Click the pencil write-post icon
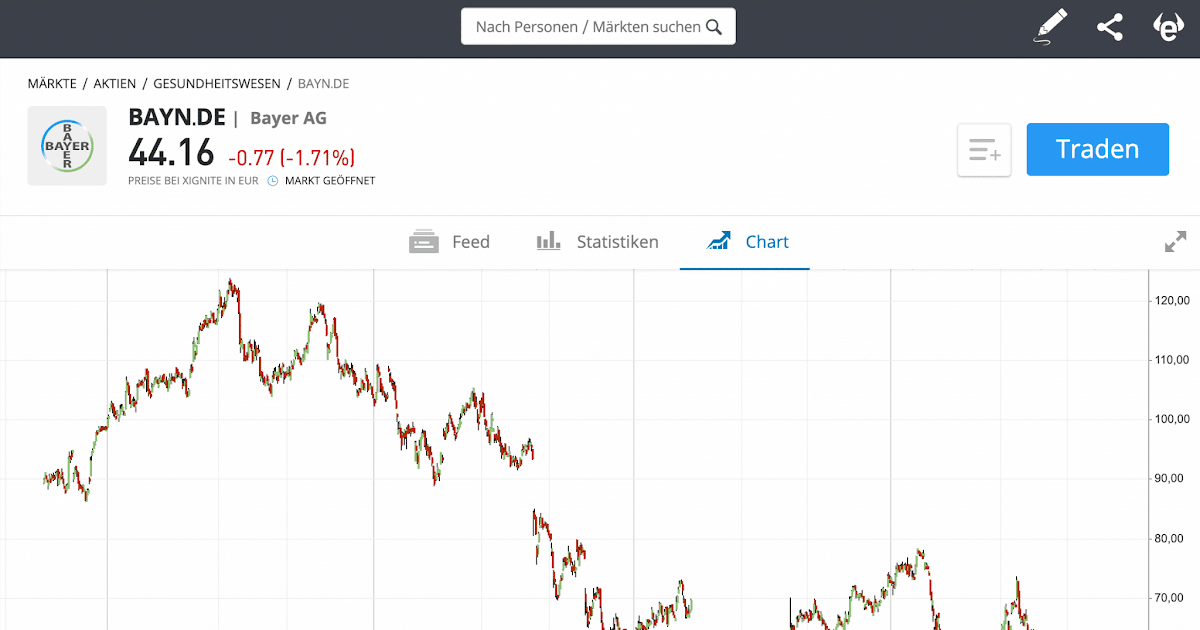This screenshot has height=630, width=1200. tap(1049, 27)
